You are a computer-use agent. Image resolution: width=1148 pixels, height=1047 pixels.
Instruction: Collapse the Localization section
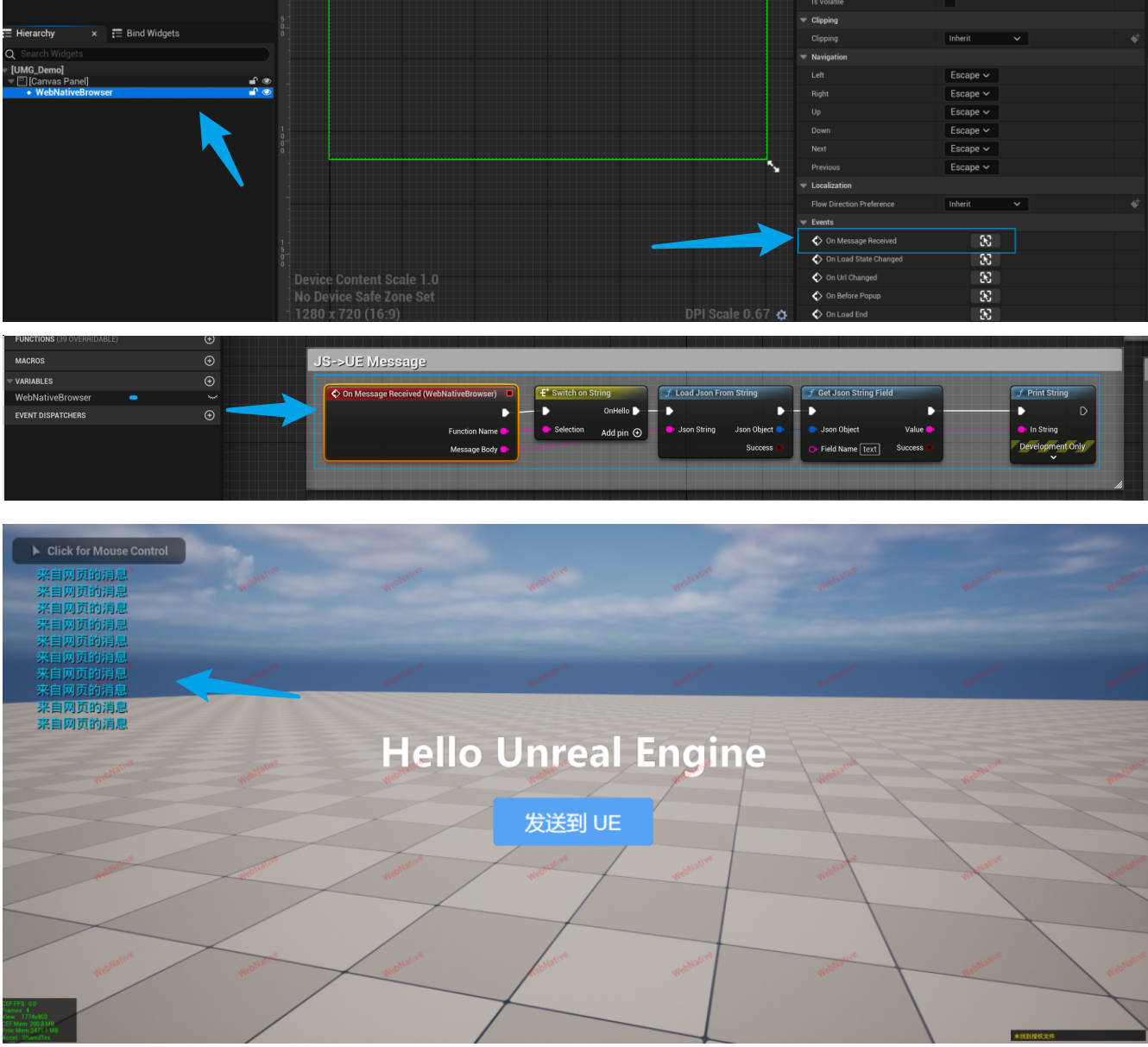(804, 186)
